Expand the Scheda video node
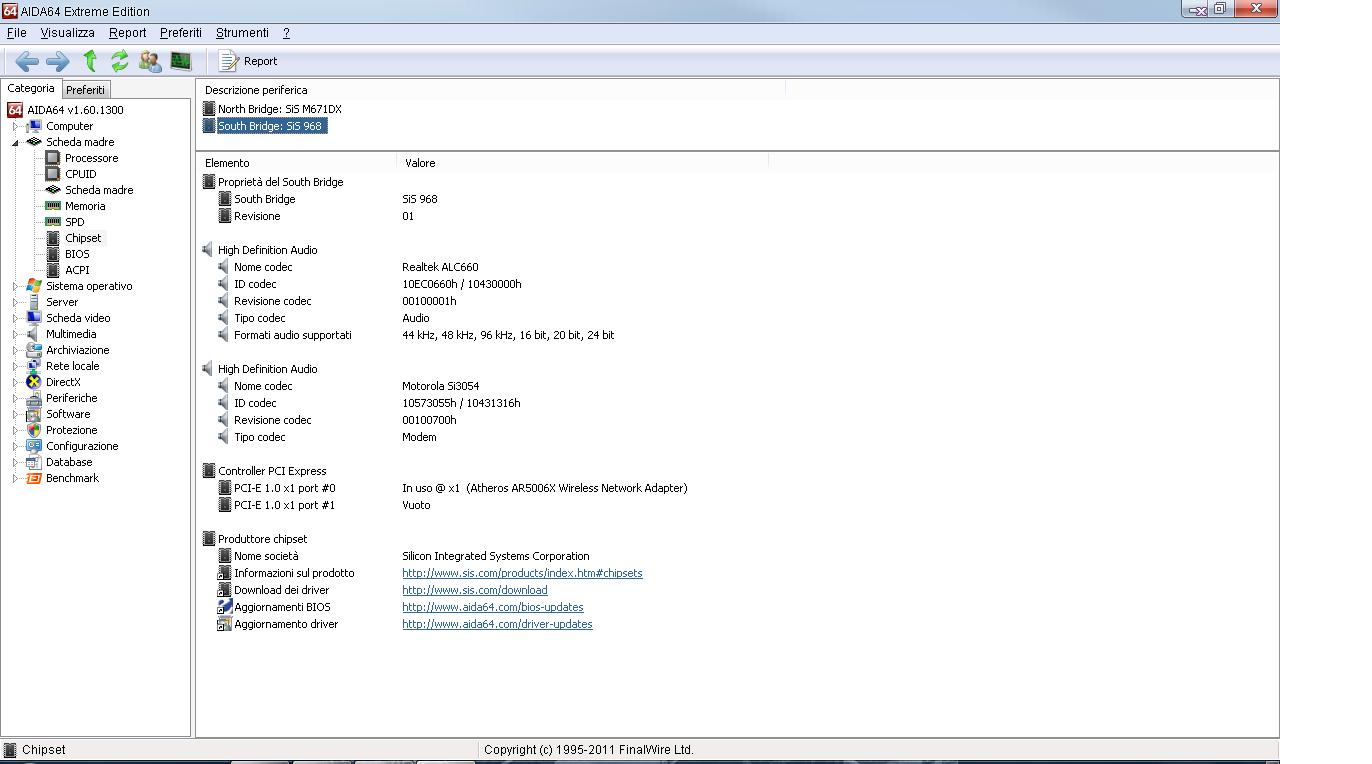The height and width of the screenshot is (764, 1372). click(16, 318)
